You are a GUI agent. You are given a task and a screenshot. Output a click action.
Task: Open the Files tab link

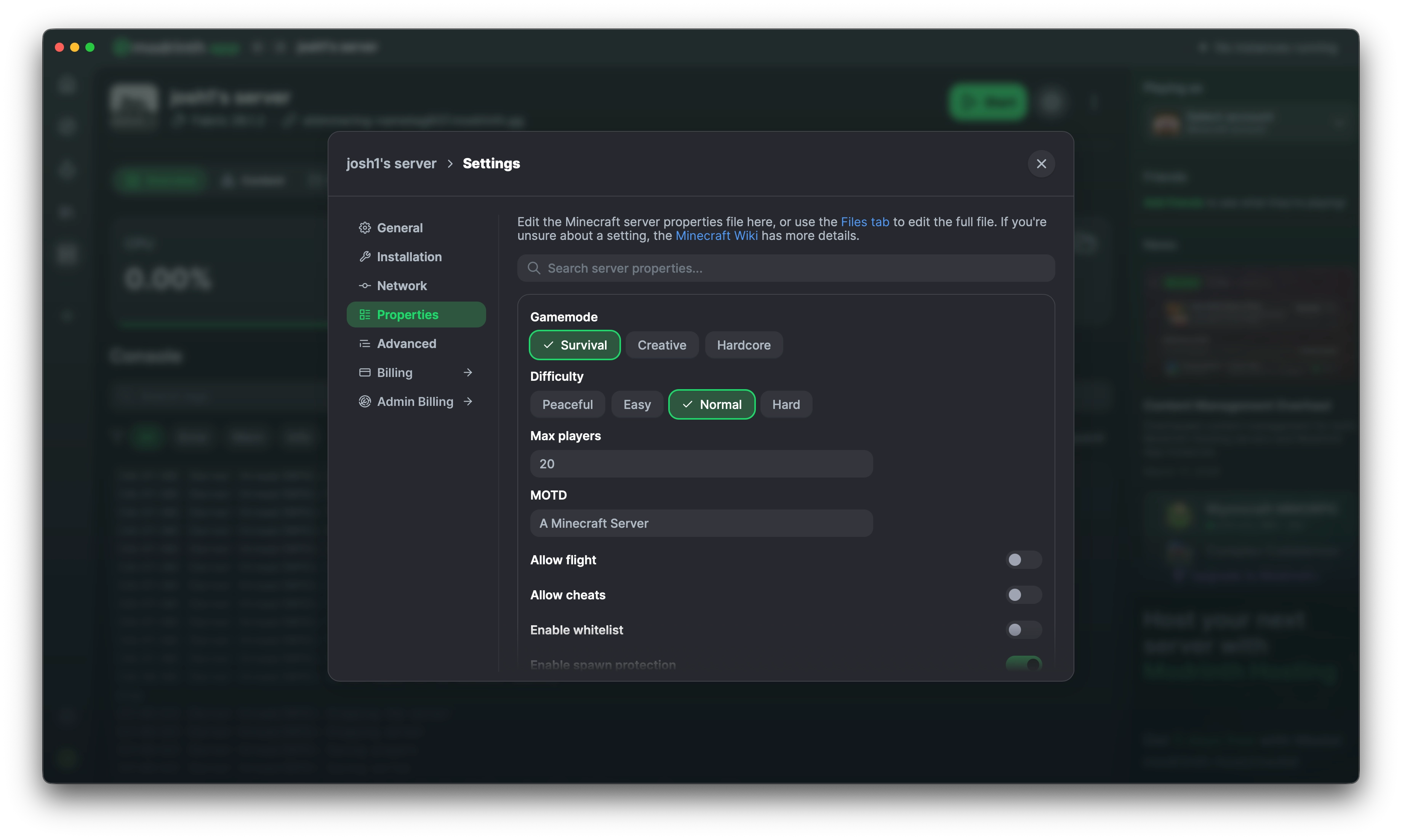click(x=865, y=222)
